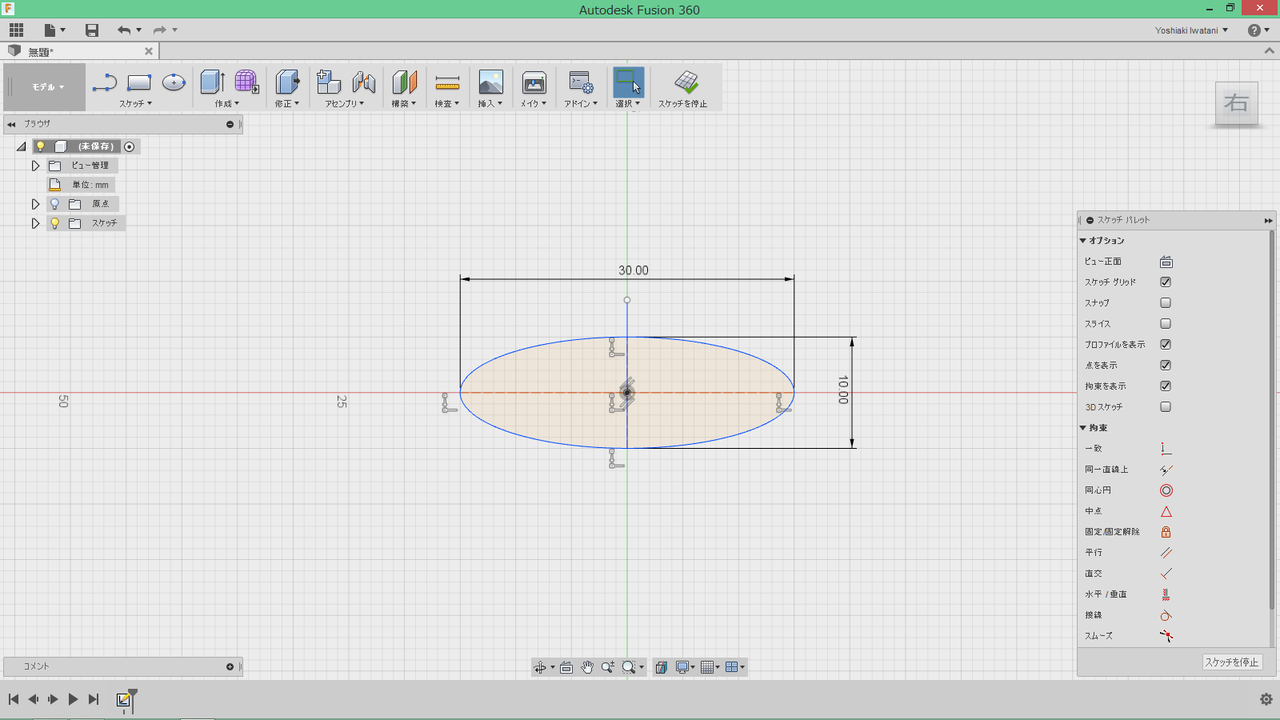The height and width of the screenshot is (720, 1280).
Task: Click the insert image icon under 挿入
Action: click(x=490, y=82)
